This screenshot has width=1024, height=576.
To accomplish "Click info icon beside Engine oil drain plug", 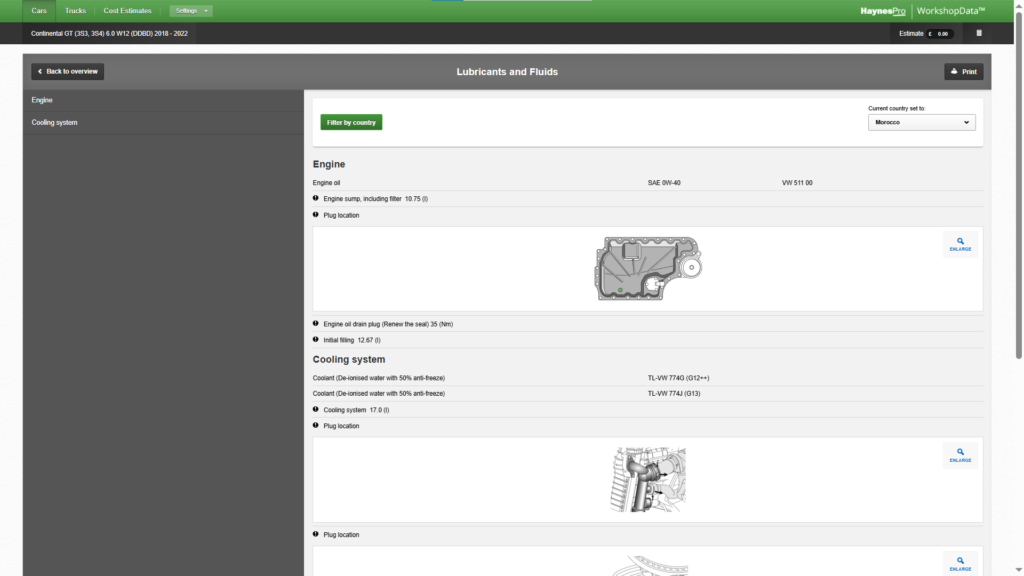I will [x=315, y=323].
